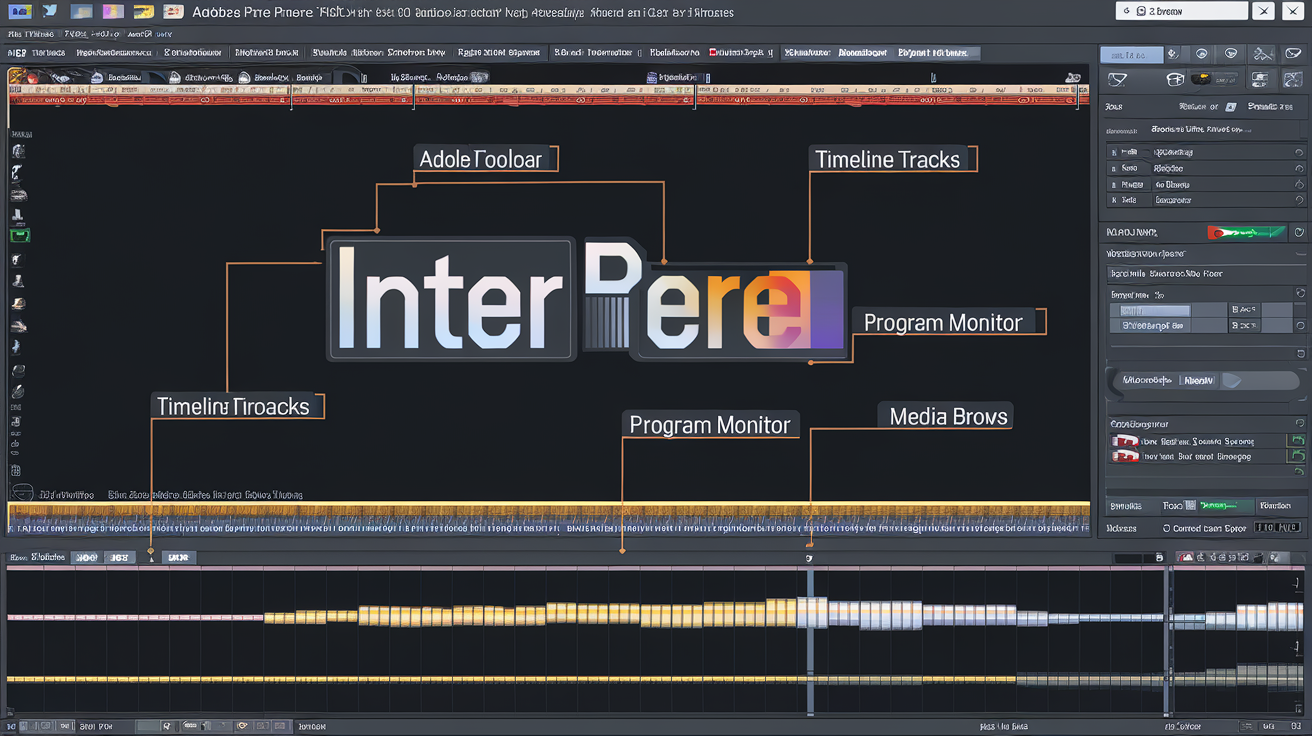Click the blue app icon left of the Twitter bird
1312x736 pixels.
19,11
